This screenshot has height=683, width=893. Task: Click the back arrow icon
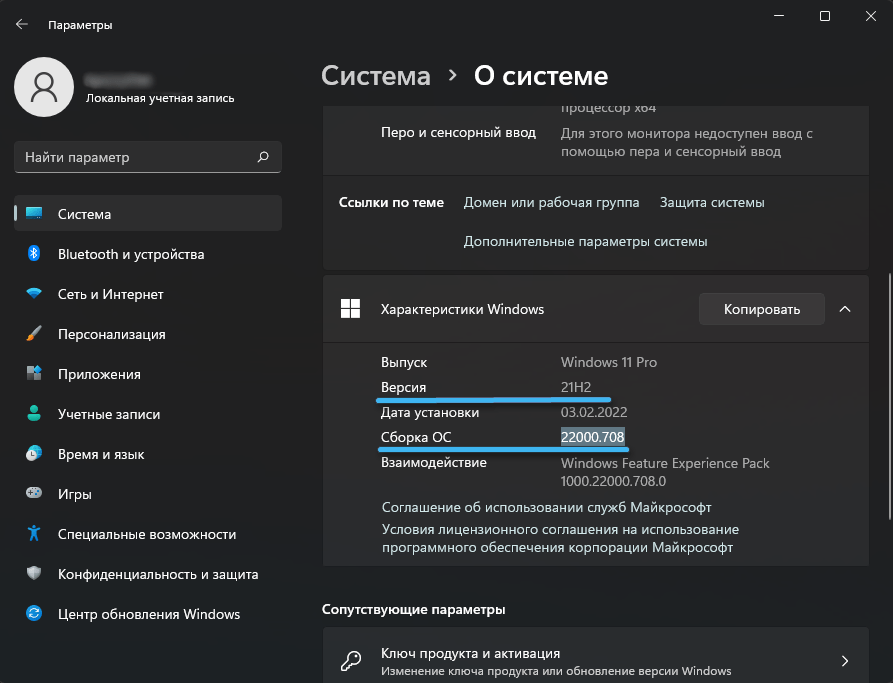coord(22,24)
